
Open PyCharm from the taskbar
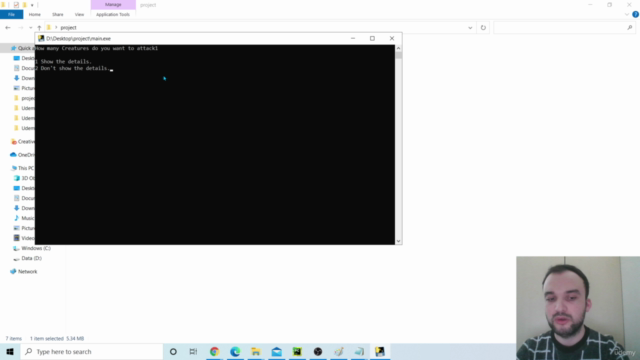coord(297,351)
